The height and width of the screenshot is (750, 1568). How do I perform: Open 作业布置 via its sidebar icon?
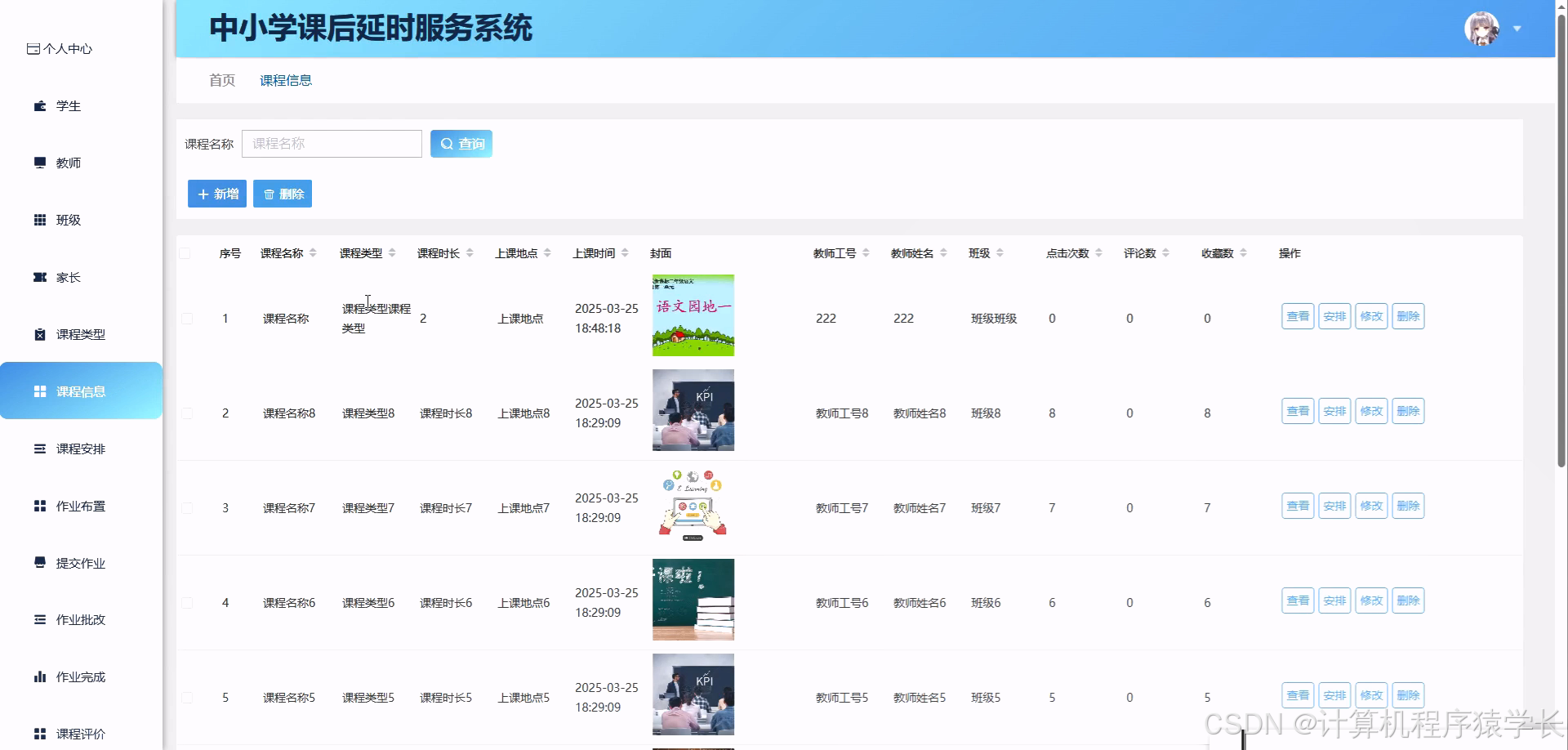[39, 505]
